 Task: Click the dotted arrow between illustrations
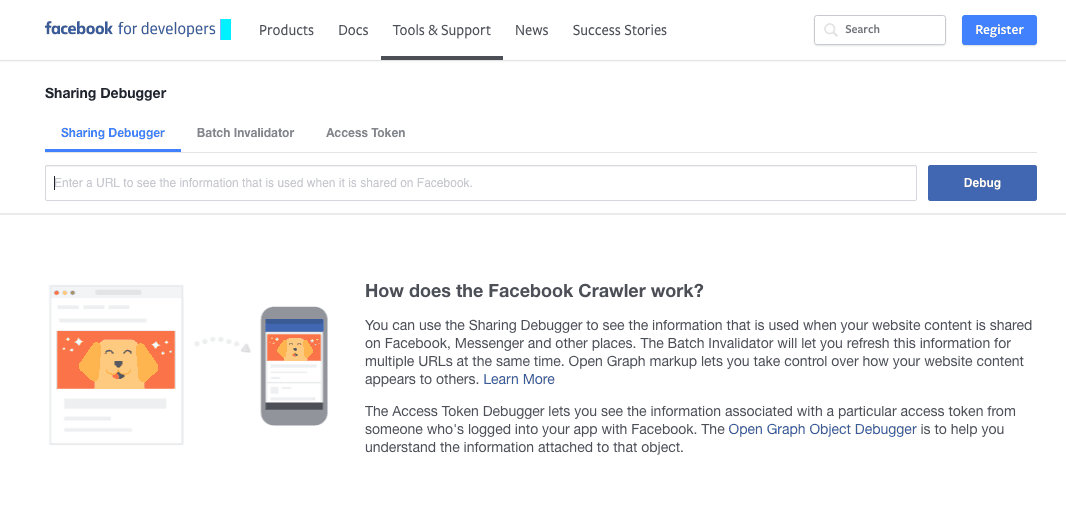point(222,343)
